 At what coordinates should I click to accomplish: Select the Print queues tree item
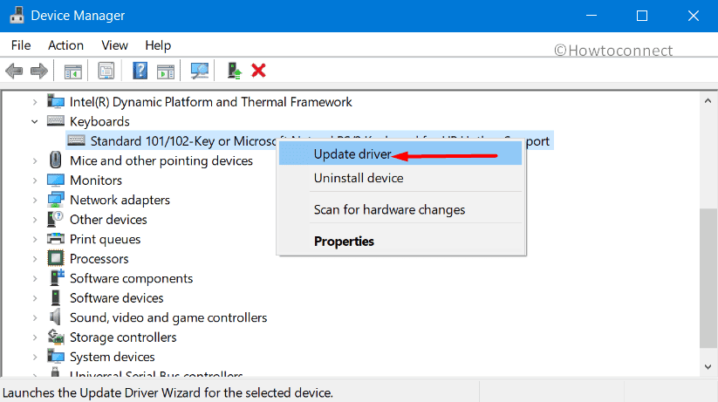105,239
